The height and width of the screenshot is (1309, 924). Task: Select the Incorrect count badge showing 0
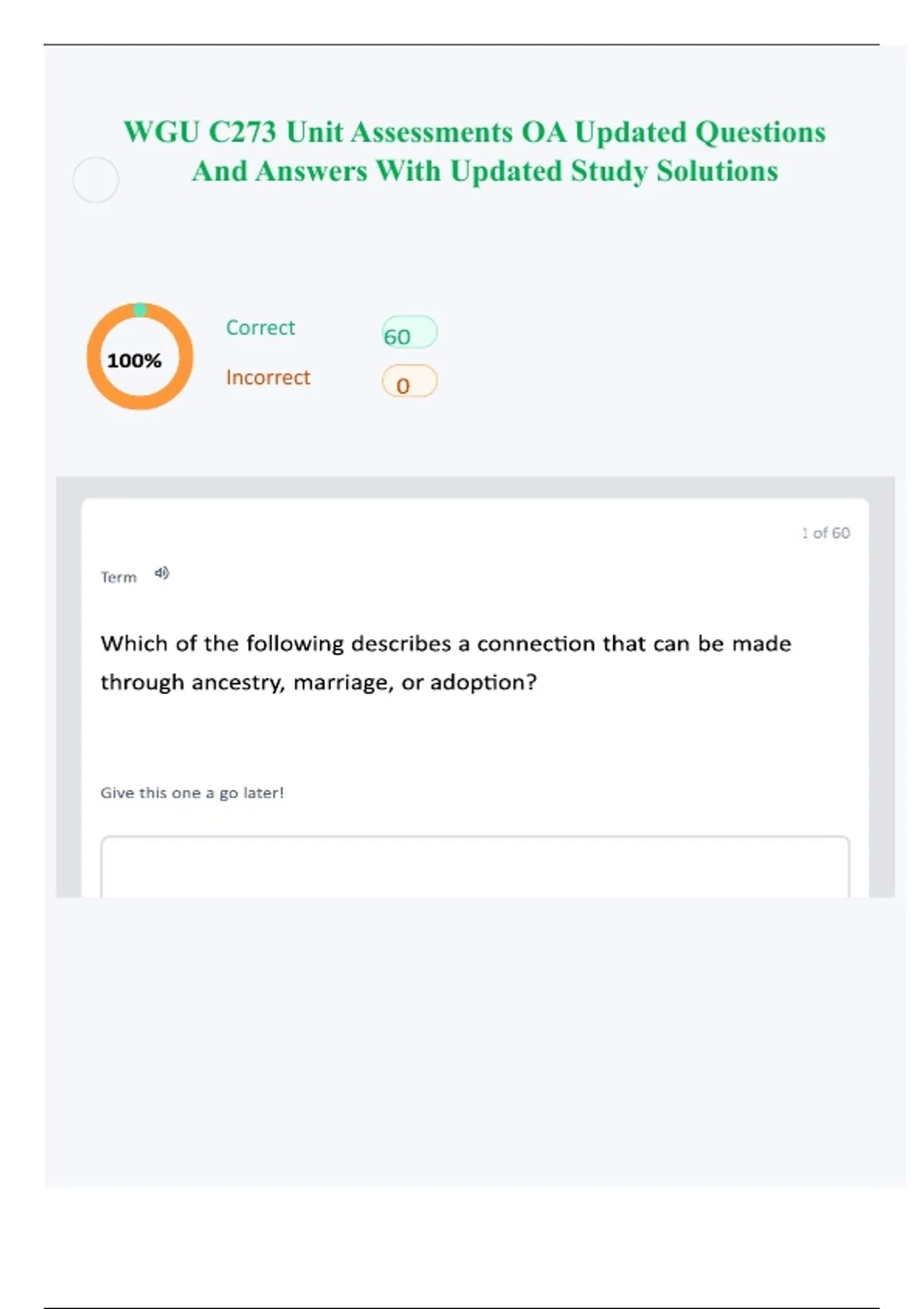coord(409,383)
